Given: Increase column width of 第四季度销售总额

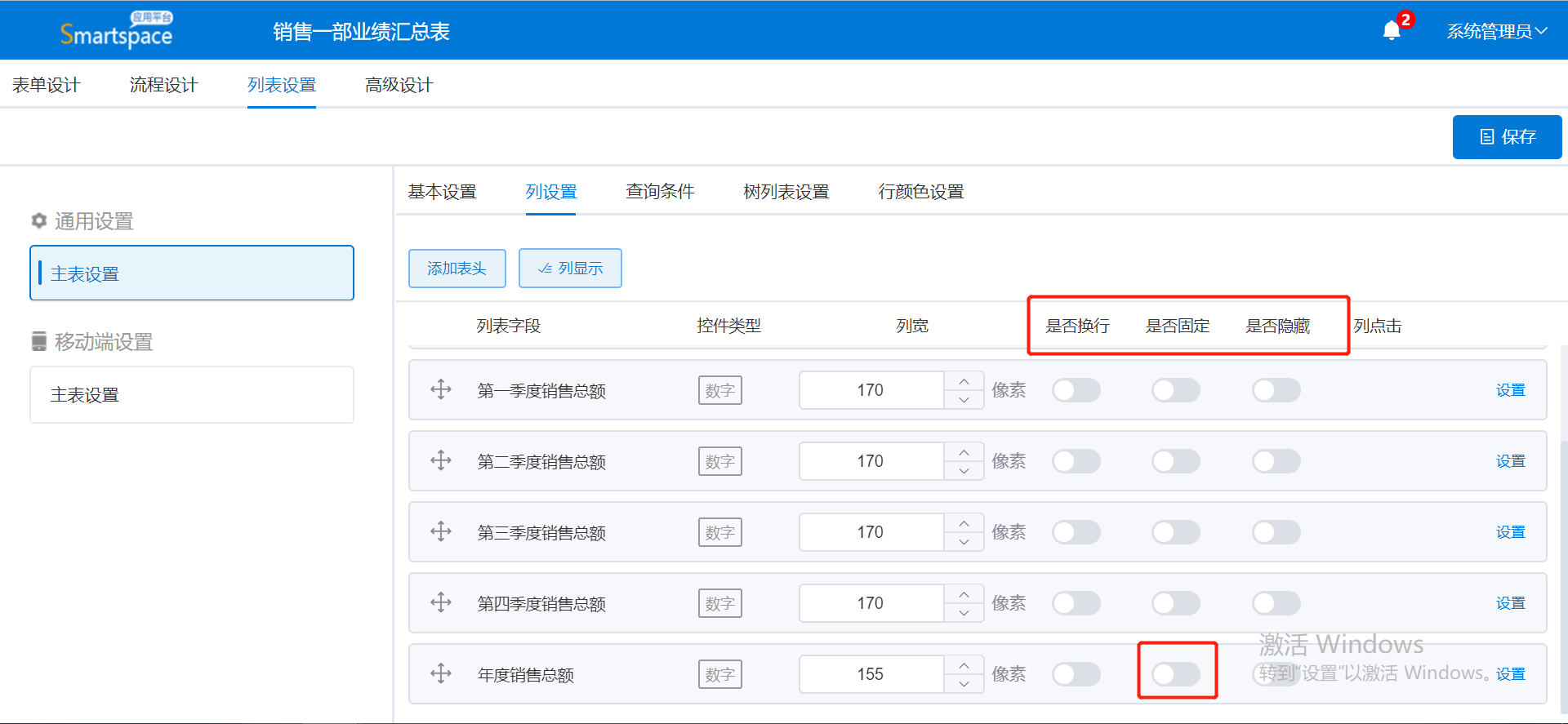Looking at the screenshot, I should point(964,594).
